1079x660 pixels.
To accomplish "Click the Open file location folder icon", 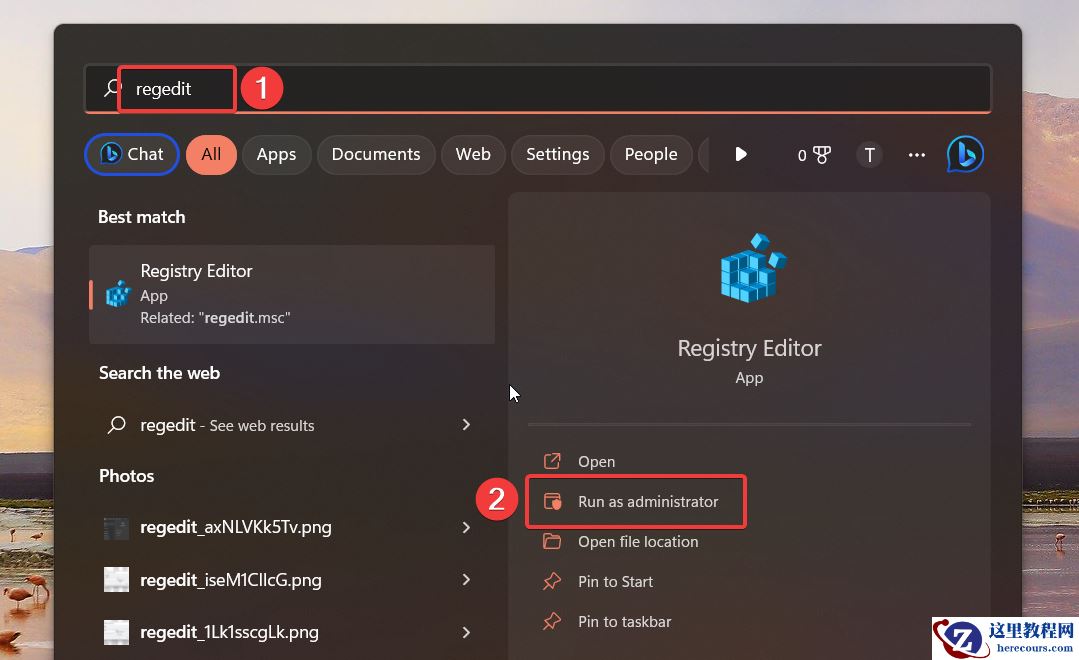I will (x=552, y=541).
